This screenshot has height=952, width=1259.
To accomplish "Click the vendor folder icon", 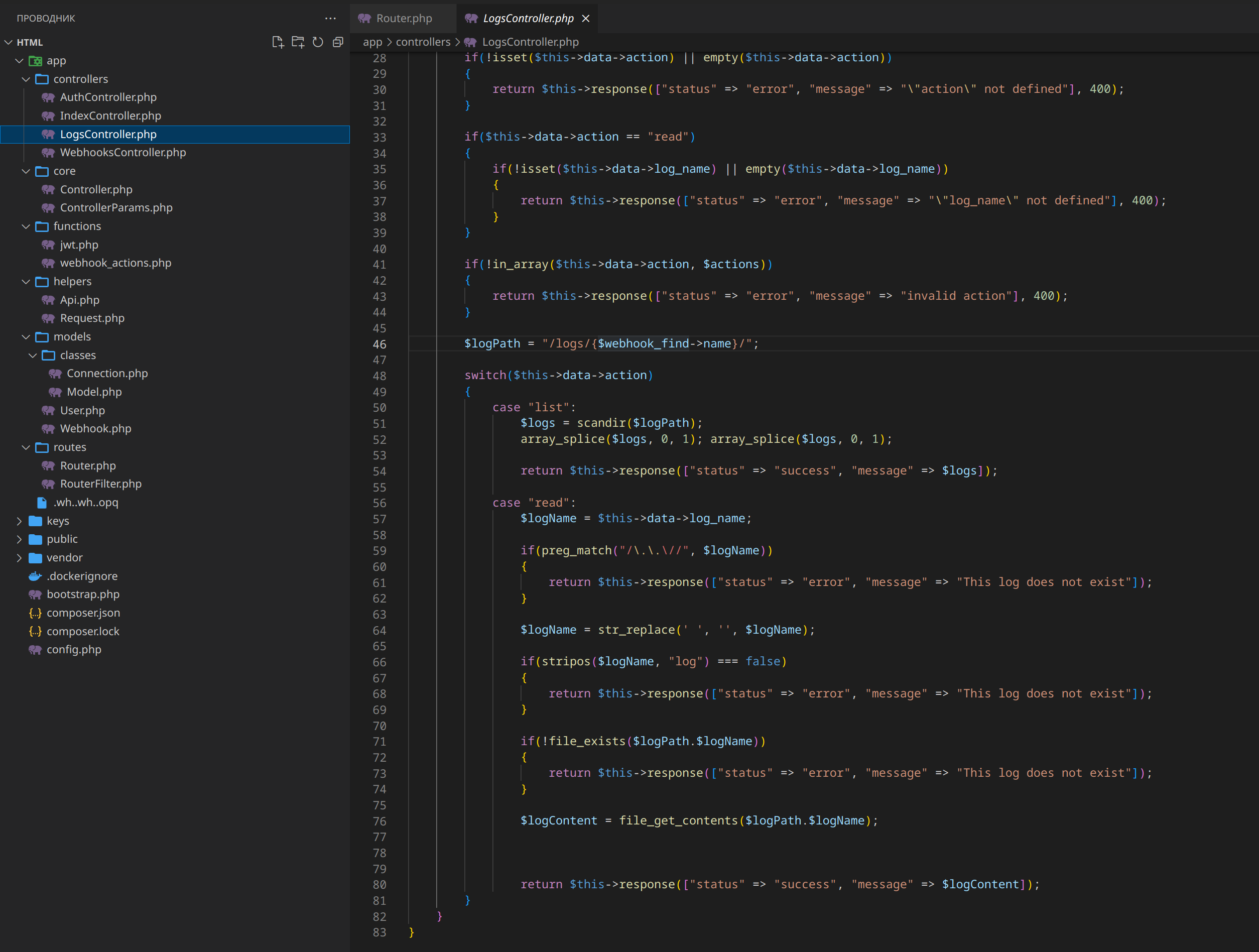I will pos(35,557).
